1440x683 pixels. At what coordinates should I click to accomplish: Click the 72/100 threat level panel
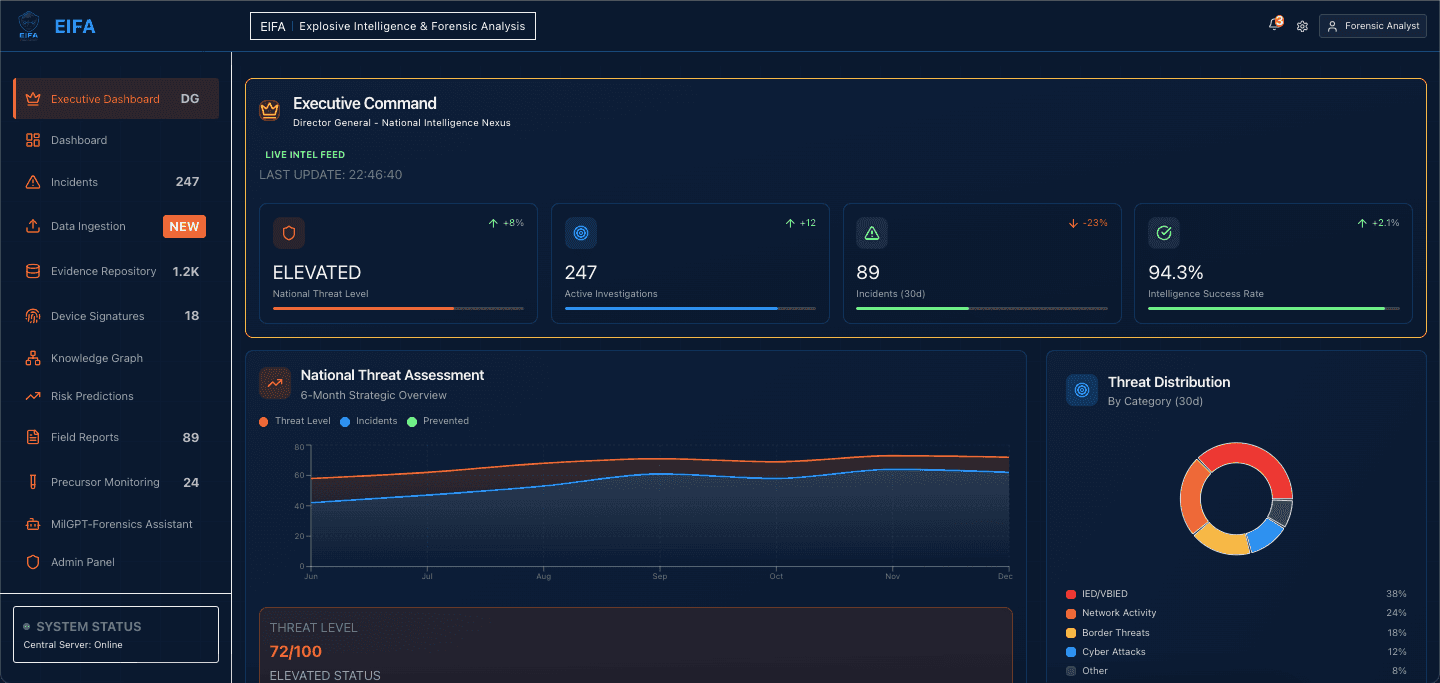click(636, 645)
